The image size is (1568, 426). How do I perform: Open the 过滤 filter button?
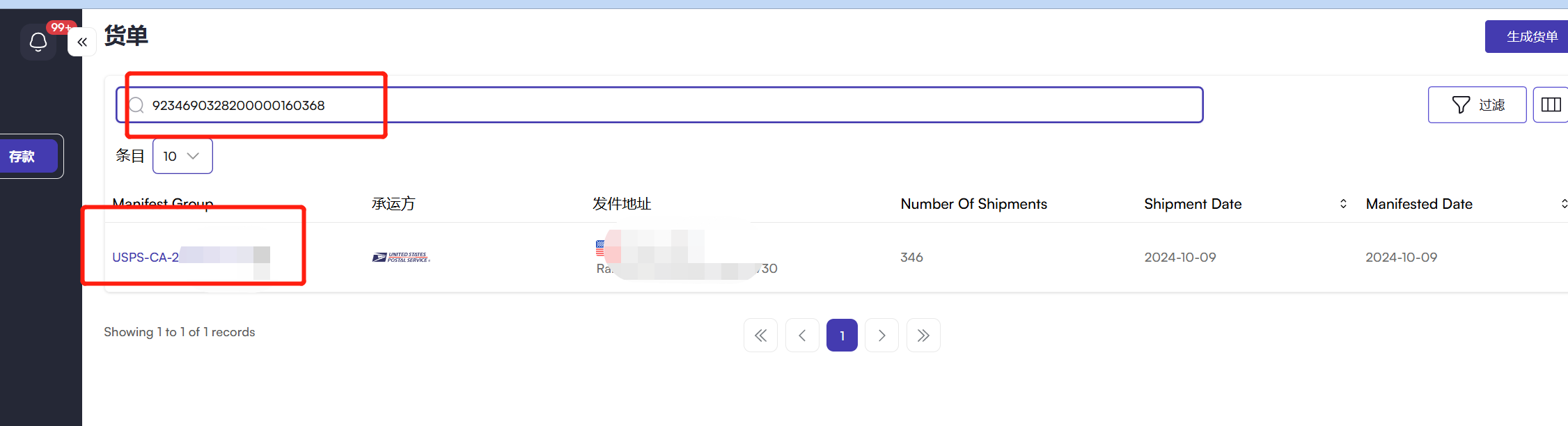click(1477, 105)
